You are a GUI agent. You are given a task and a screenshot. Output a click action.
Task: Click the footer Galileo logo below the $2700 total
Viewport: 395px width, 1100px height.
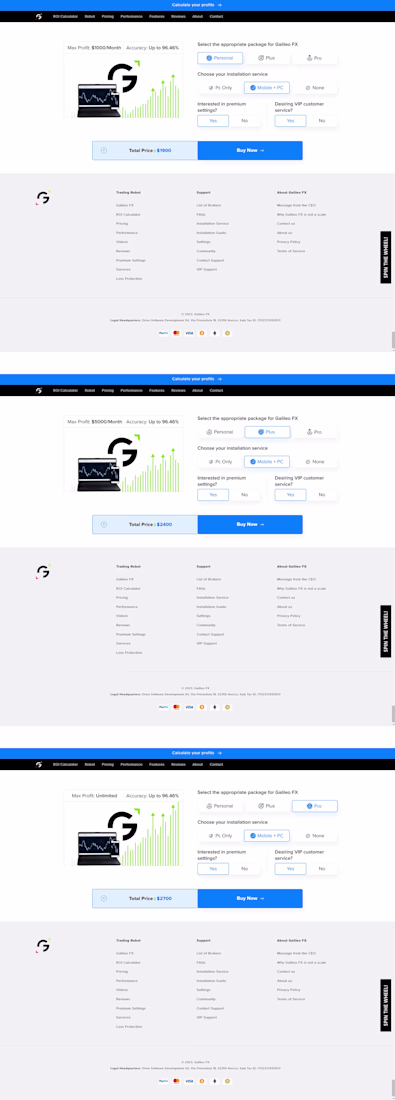(x=43, y=946)
